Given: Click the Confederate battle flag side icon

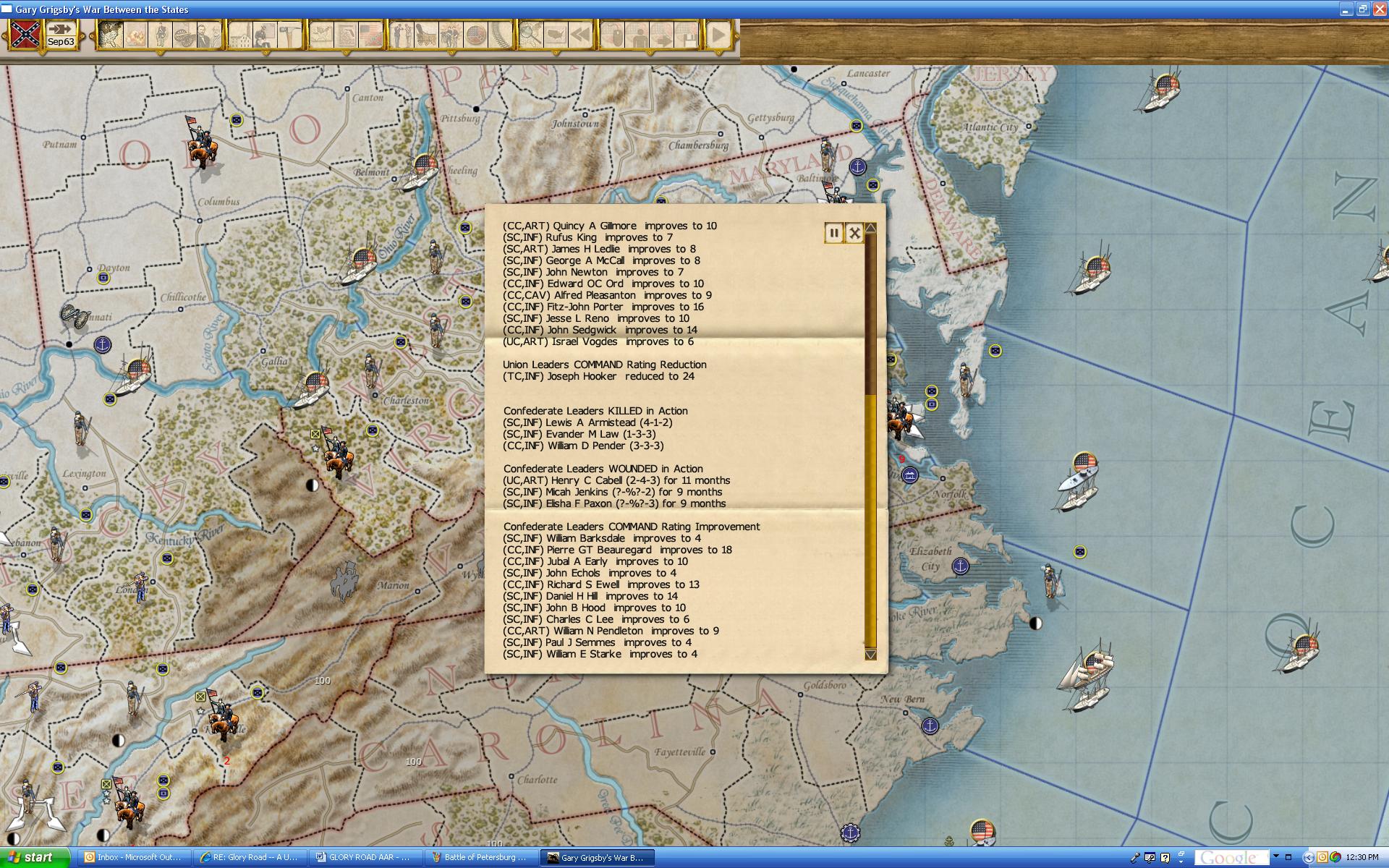Looking at the screenshot, I should click(x=25, y=35).
